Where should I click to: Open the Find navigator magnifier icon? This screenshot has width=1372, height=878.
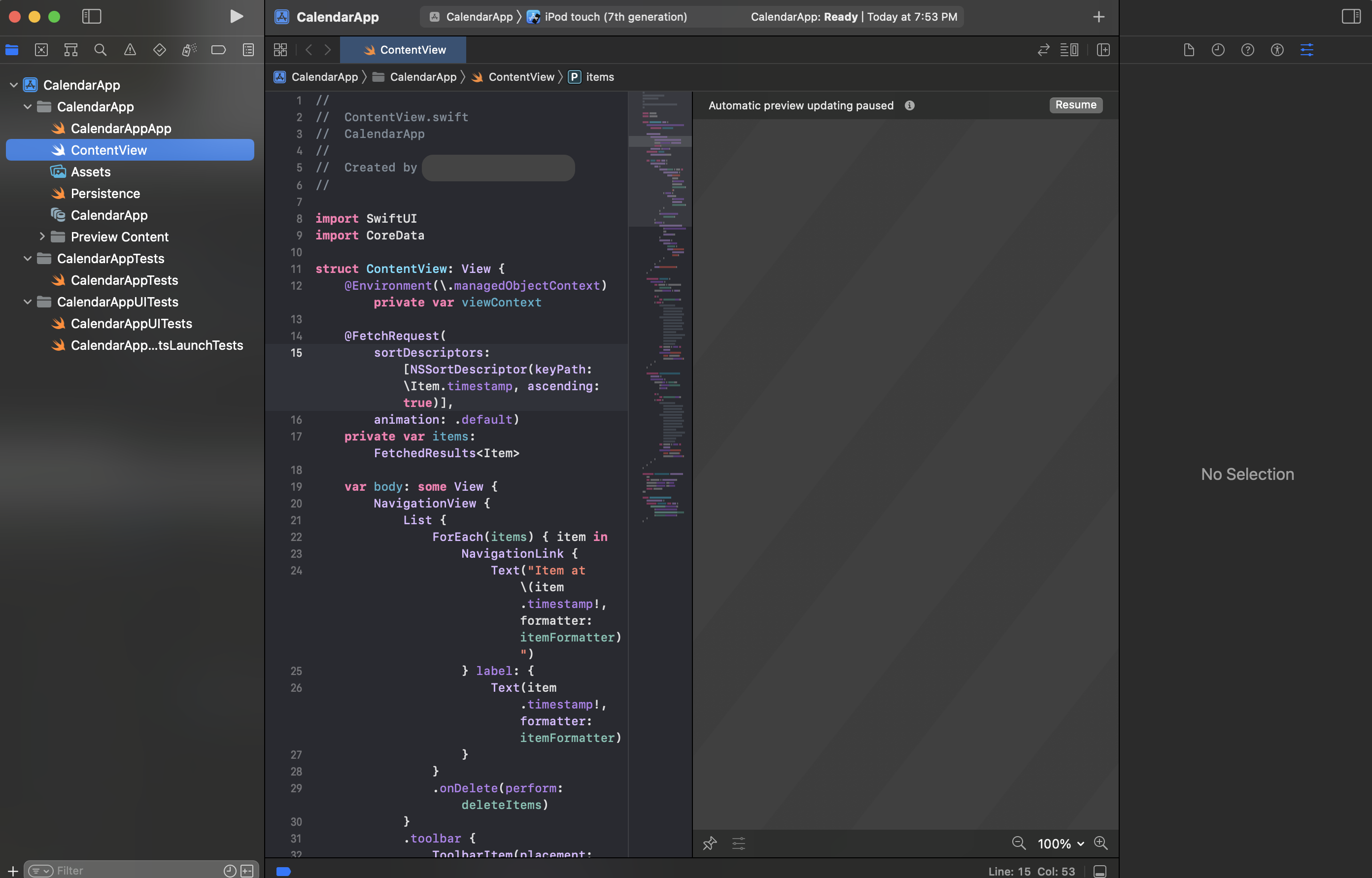[x=101, y=50]
